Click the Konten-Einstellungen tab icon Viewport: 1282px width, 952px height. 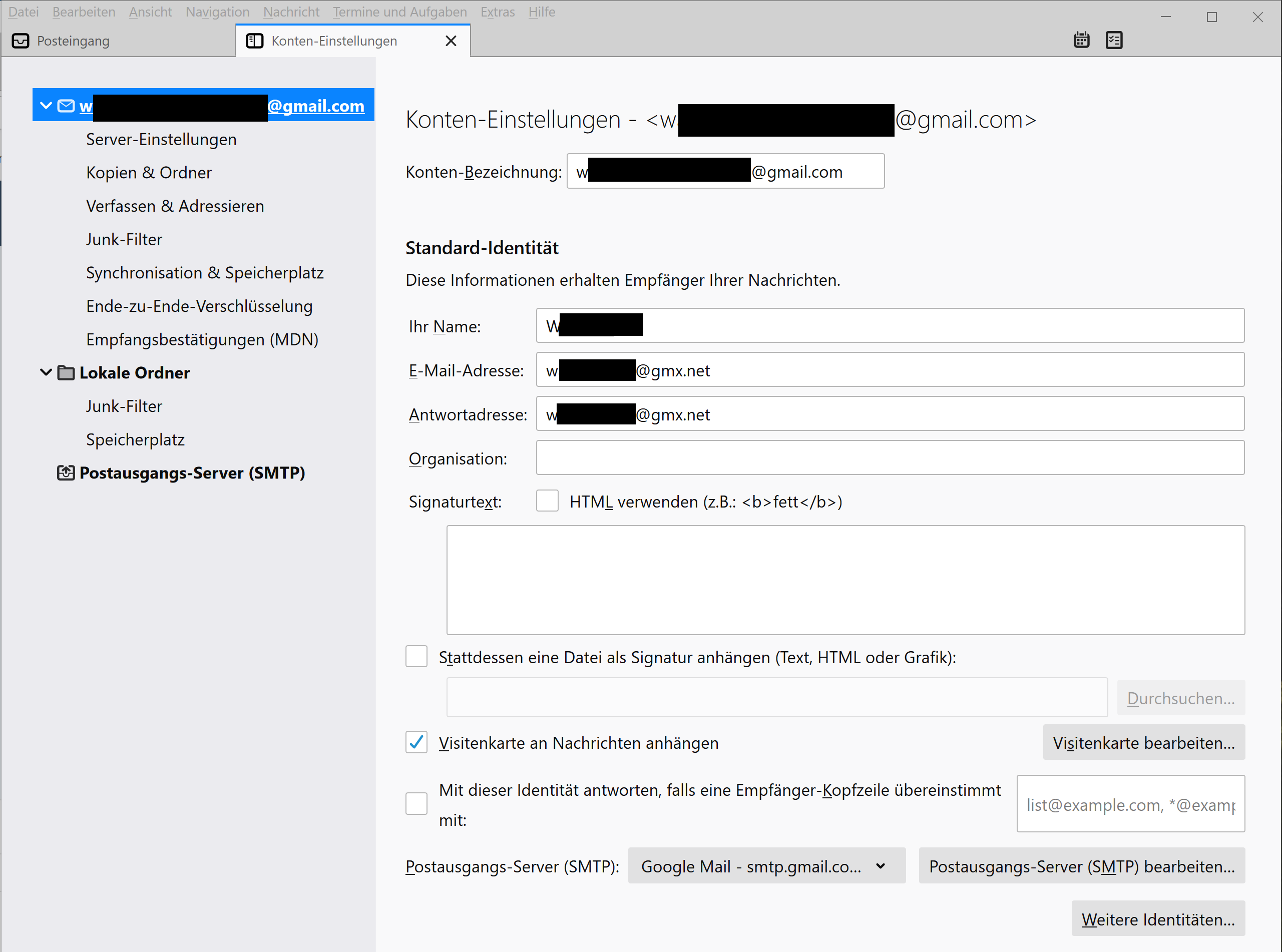(x=255, y=41)
